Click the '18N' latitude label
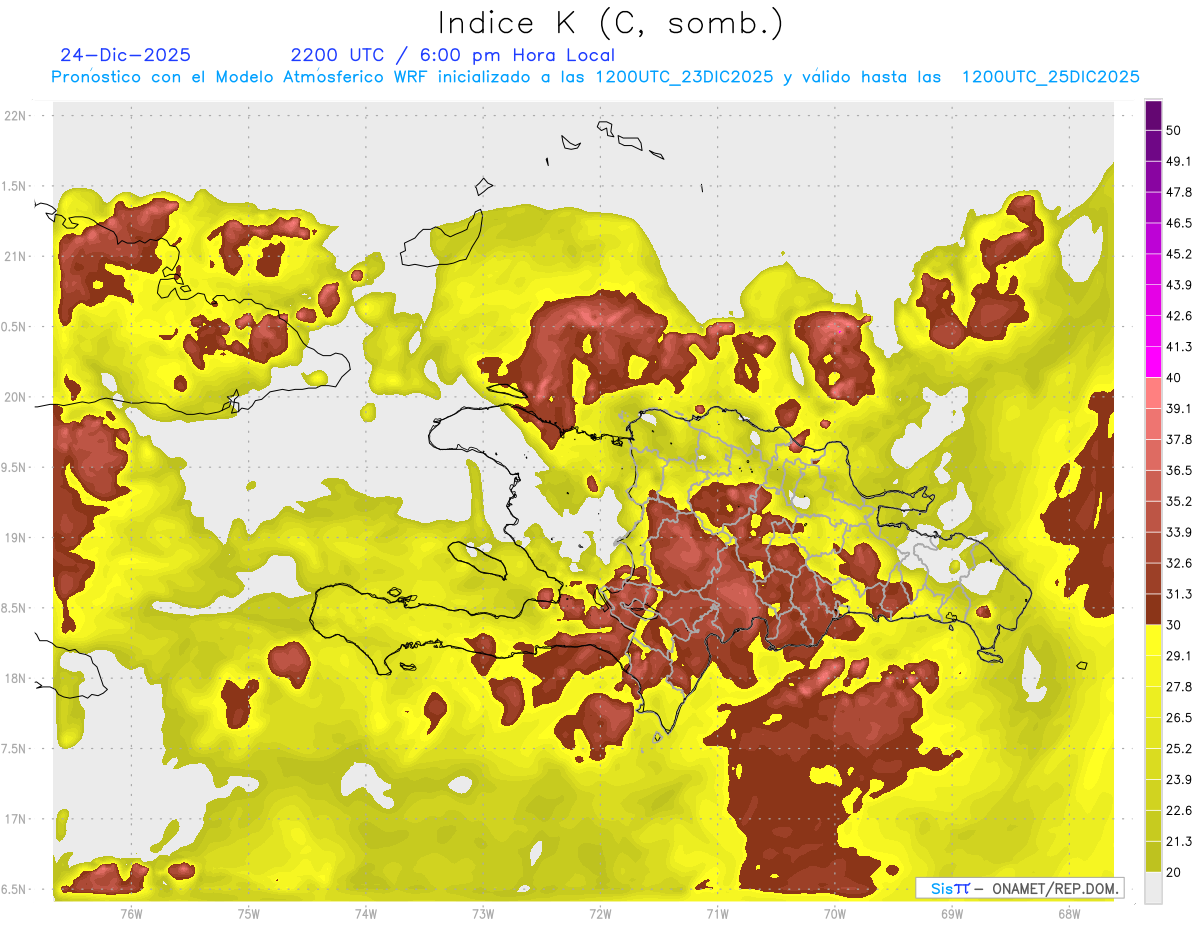 pos(16,678)
